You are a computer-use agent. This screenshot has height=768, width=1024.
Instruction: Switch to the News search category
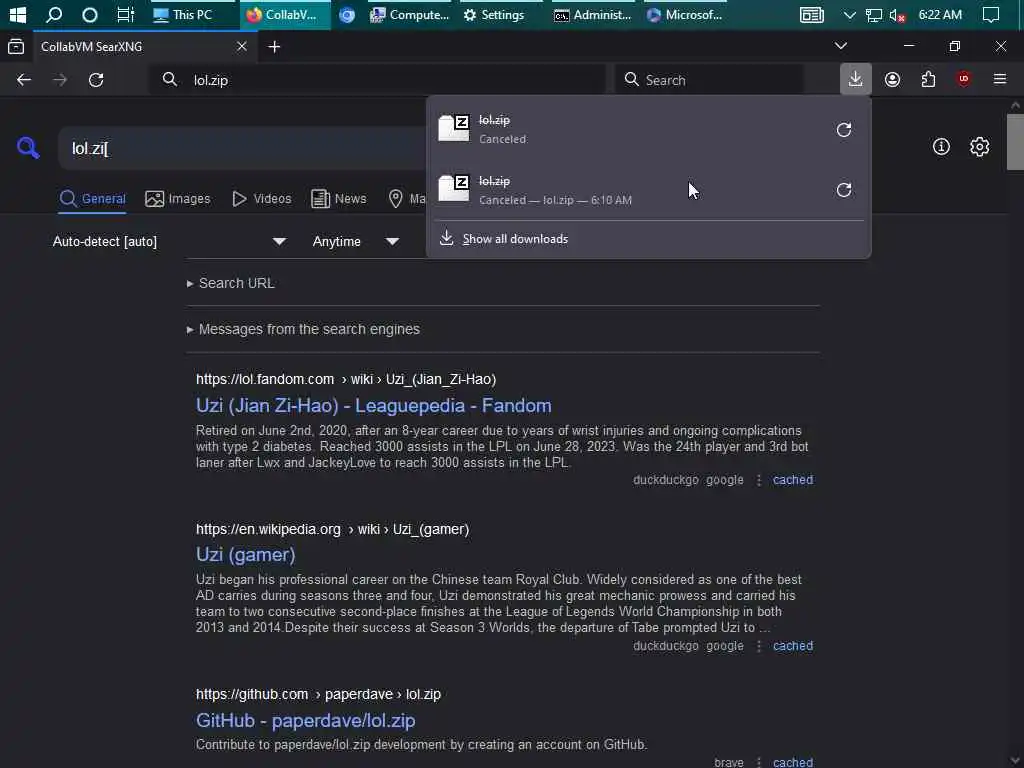click(x=338, y=199)
